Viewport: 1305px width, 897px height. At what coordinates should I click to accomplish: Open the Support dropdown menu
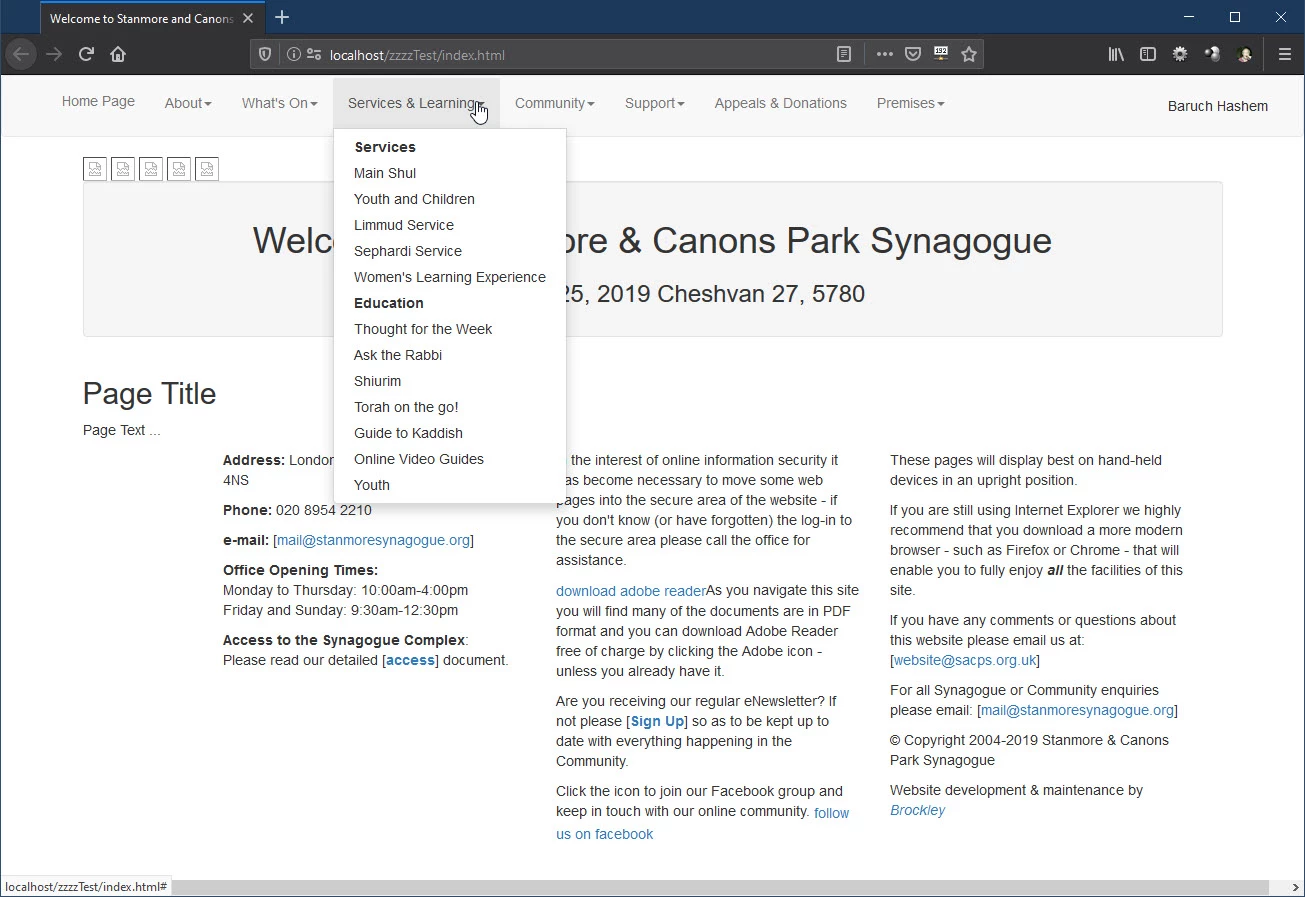(654, 103)
